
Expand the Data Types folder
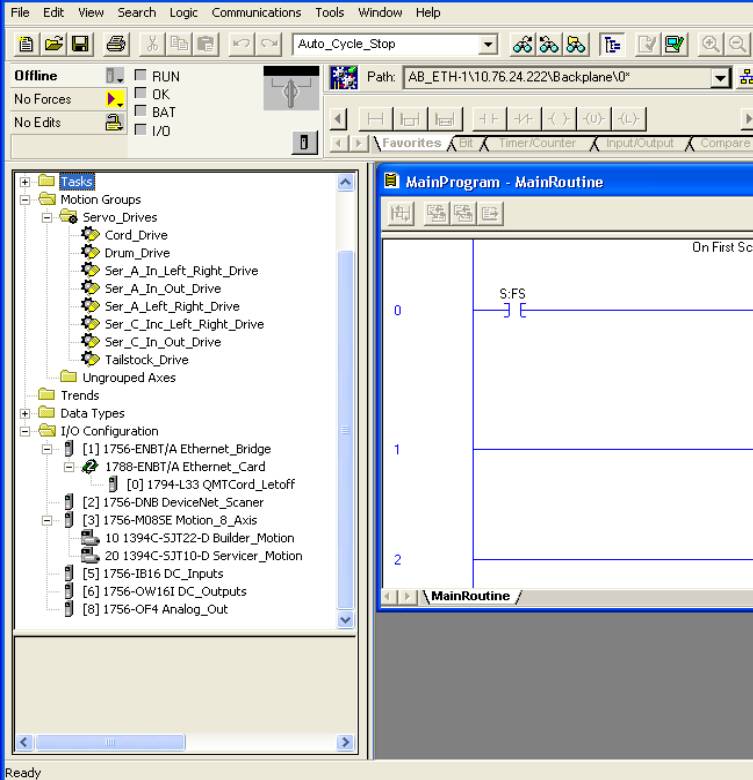25,413
